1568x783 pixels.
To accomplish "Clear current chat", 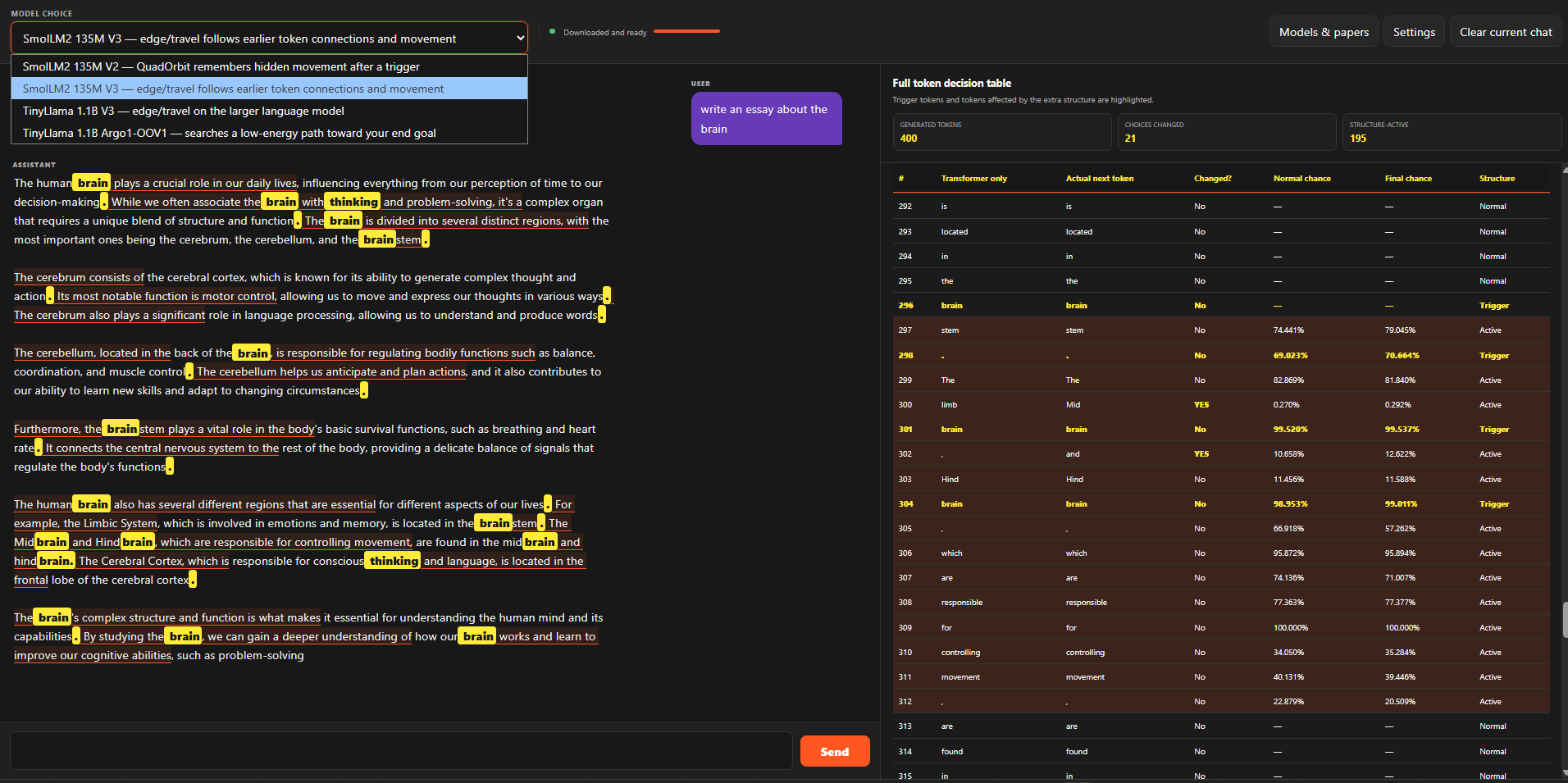I will (x=1506, y=32).
